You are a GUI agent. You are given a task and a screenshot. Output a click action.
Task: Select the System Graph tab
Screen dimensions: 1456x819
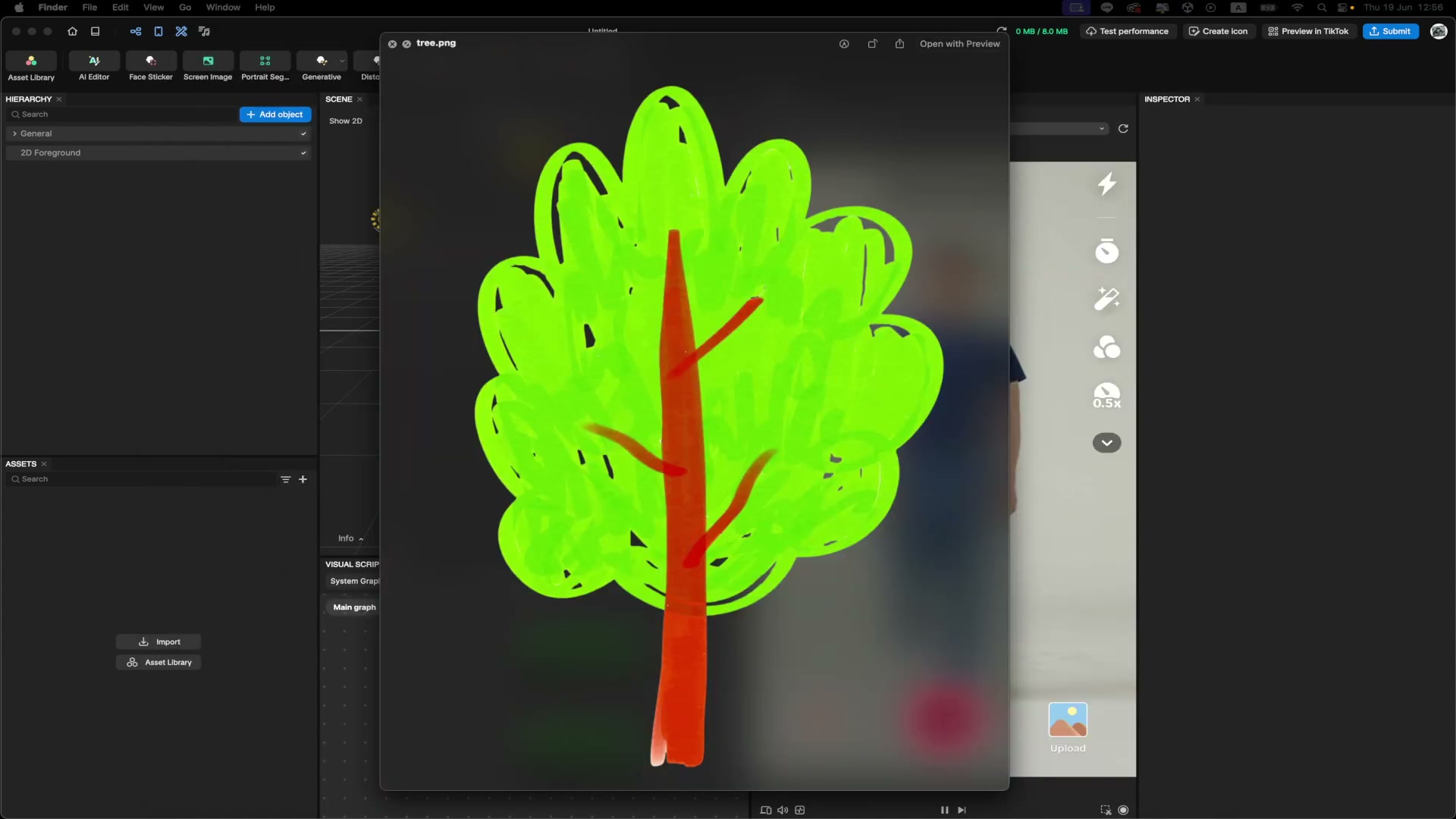[354, 582]
